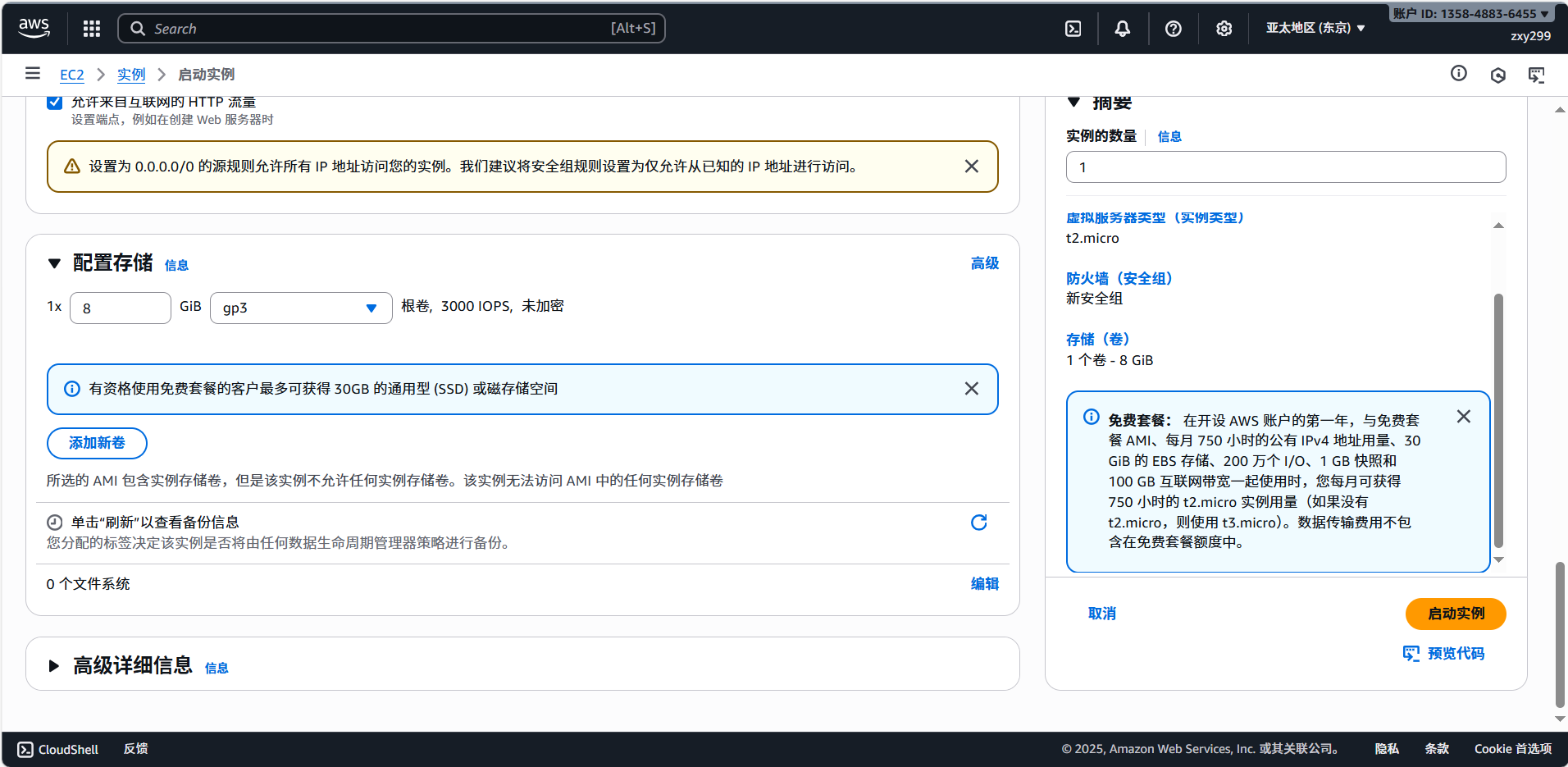Click 编辑 for file systems

(985, 584)
